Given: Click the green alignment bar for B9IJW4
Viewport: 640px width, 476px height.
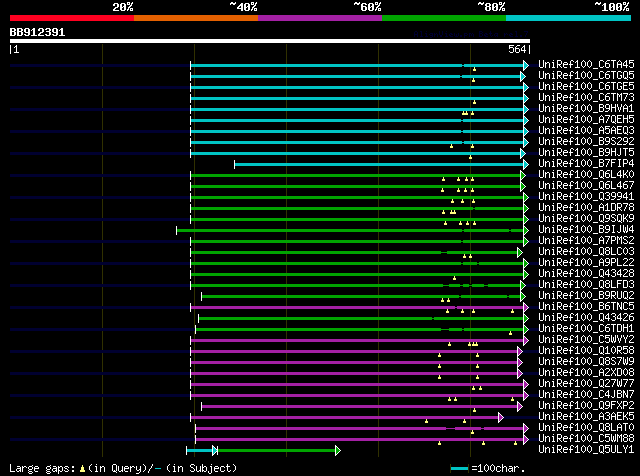Looking at the screenshot, I should pyautogui.click(x=350, y=231).
